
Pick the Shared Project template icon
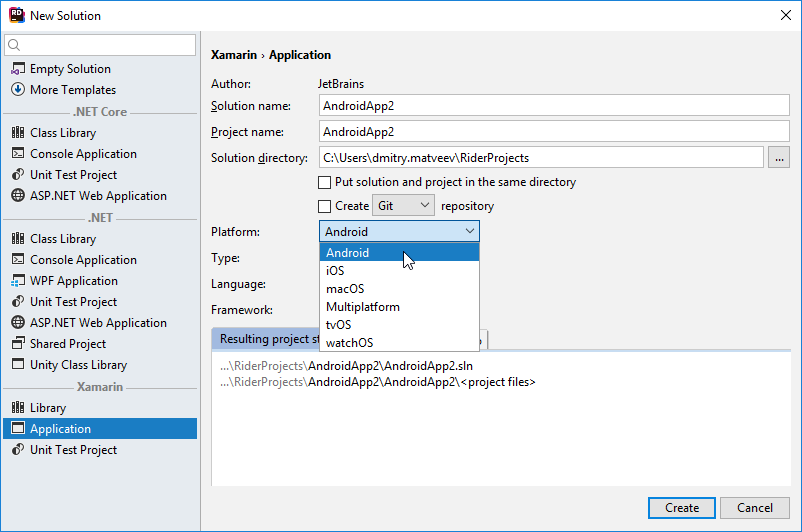point(17,344)
